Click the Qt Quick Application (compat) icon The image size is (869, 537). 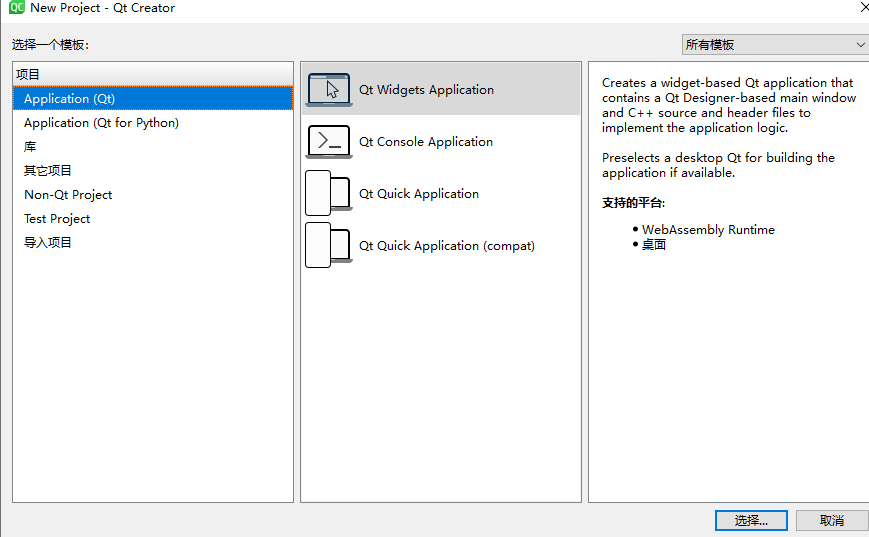pos(329,245)
